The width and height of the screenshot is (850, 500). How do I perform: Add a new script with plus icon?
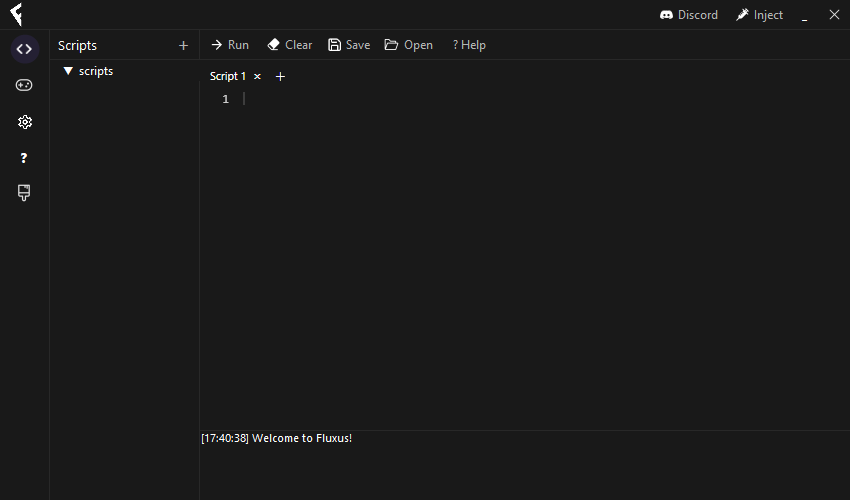click(183, 45)
